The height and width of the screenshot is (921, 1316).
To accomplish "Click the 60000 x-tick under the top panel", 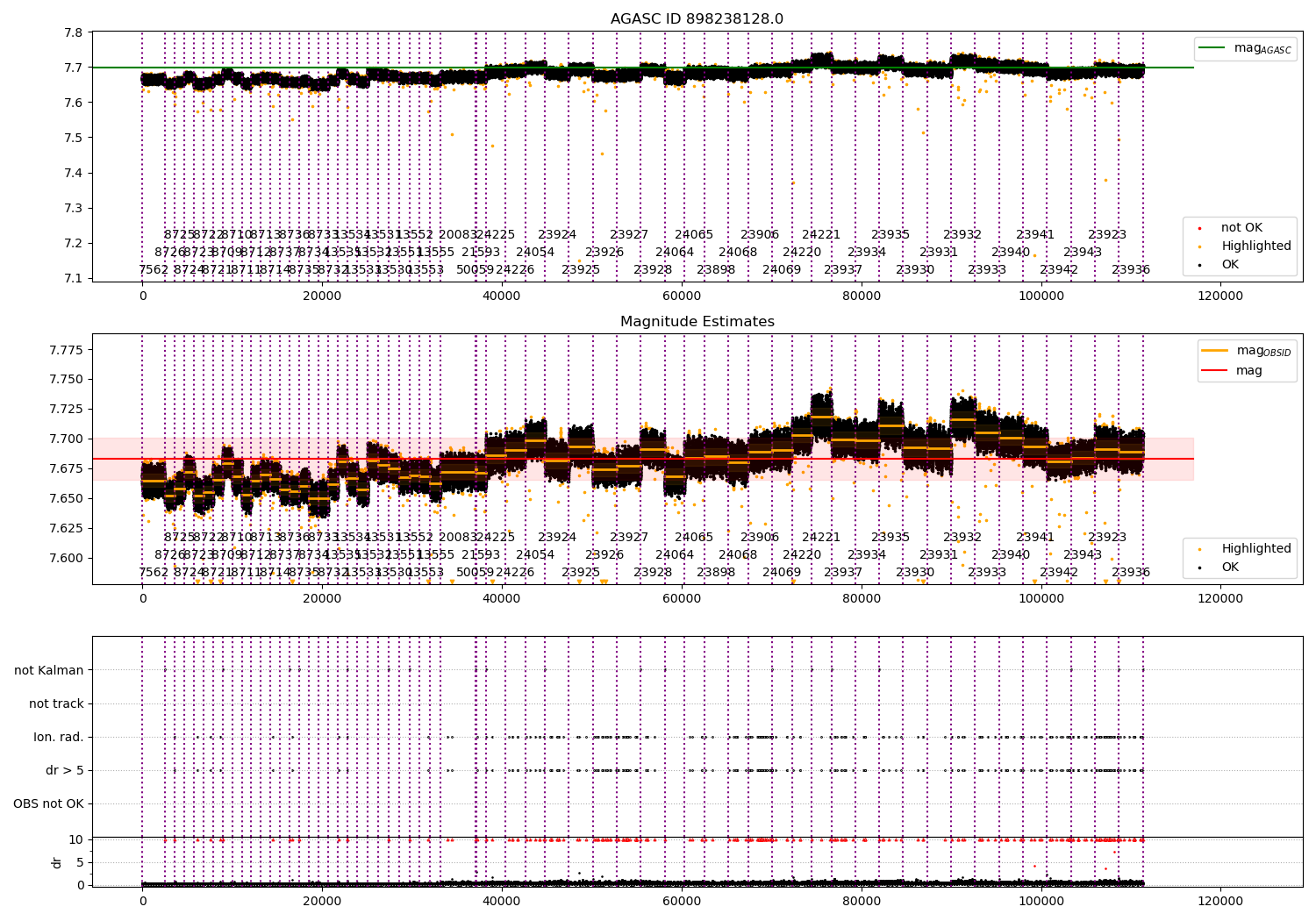I will [x=682, y=296].
